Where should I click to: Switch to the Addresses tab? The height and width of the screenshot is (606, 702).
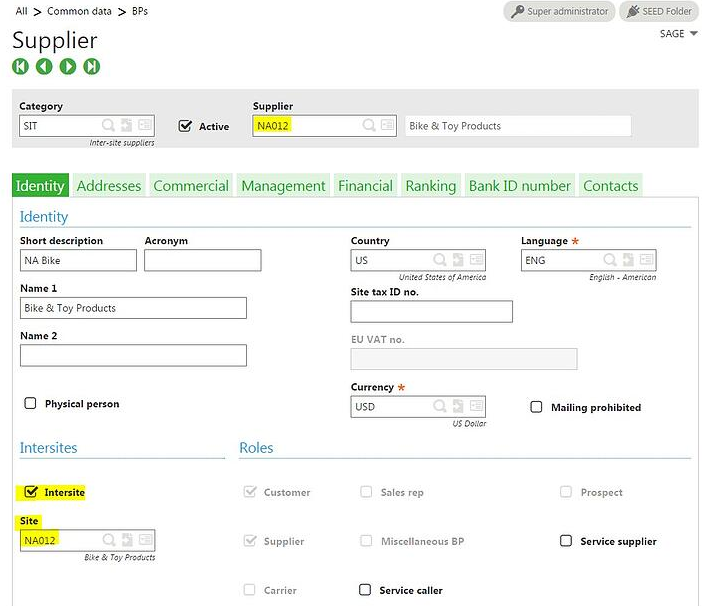(109, 185)
